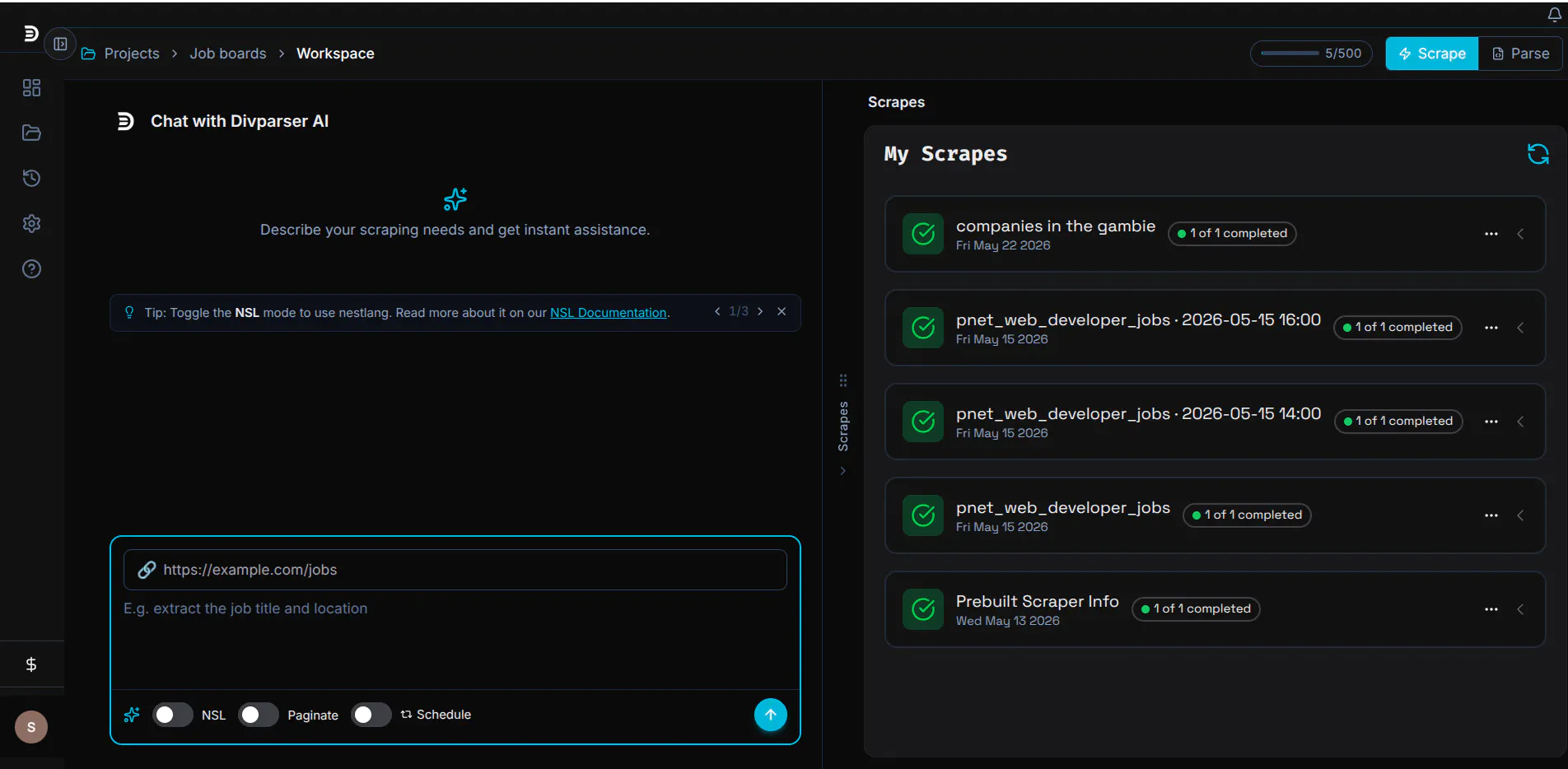Click the completed badge for pnet 14:00 scrape
This screenshot has width=1568, height=769.
pos(1398,422)
